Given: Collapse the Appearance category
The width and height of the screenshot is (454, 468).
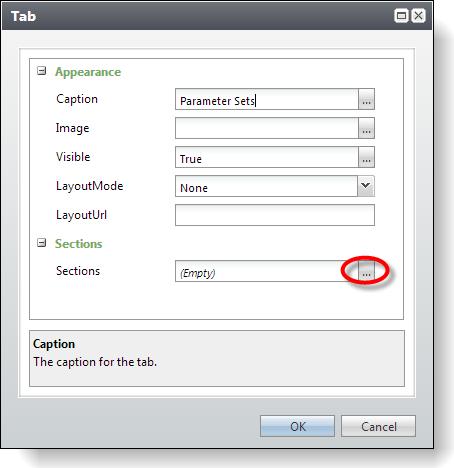Looking at the screenshot, I should click(x=41, y=71).
